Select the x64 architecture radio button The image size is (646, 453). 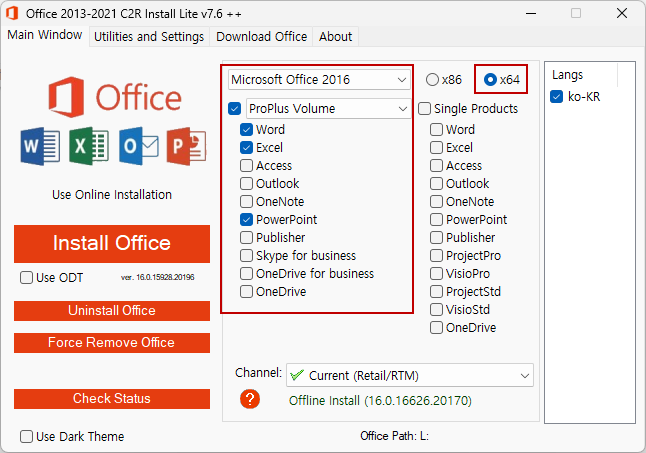point(490,79)
